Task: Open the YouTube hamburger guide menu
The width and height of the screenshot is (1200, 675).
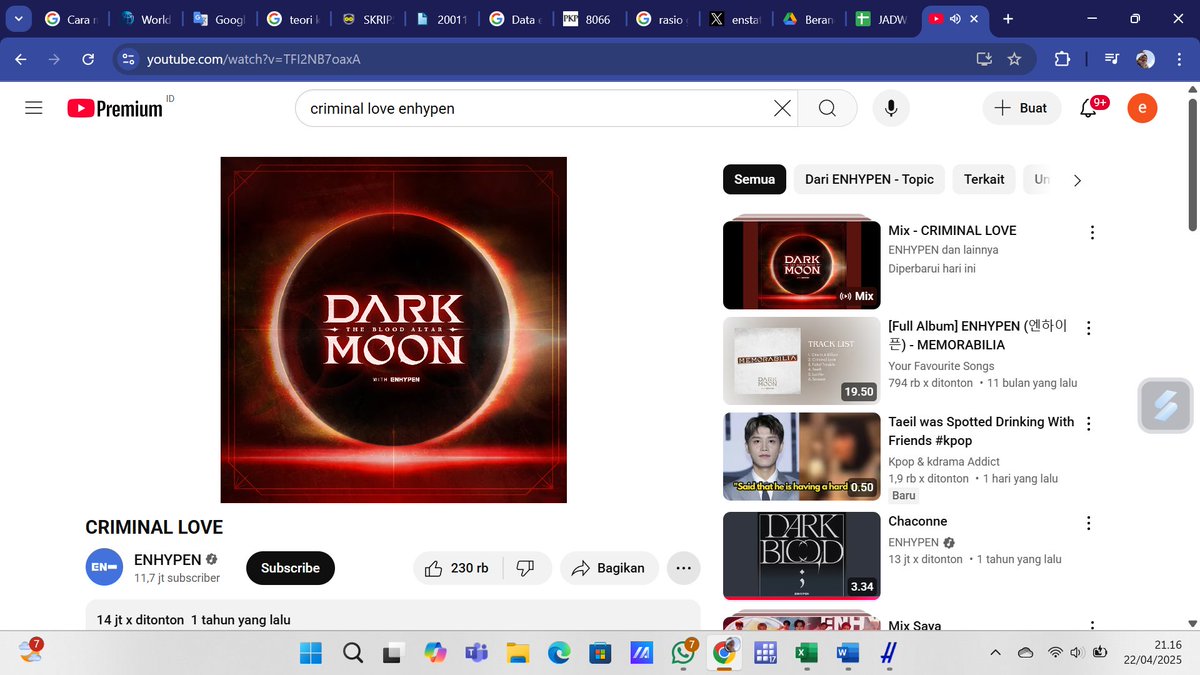Action: tap(34, 108)
